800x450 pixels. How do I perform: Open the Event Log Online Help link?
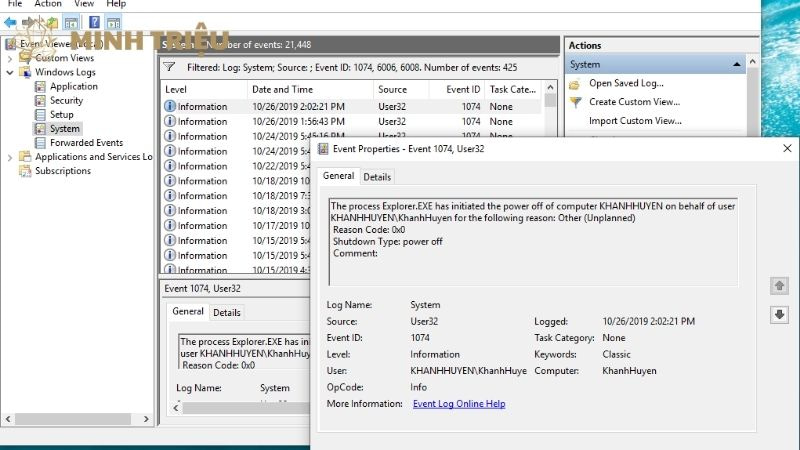click(459, 404)
